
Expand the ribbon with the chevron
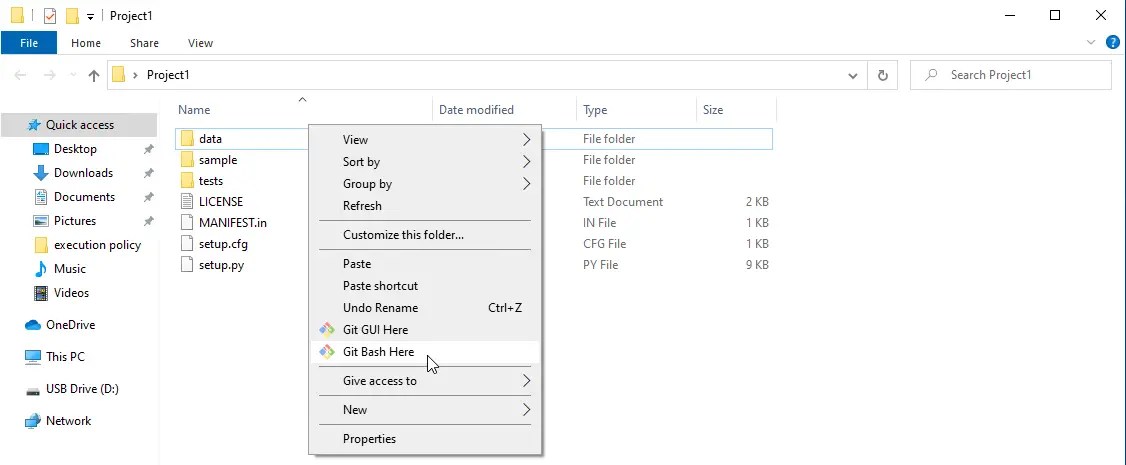tap(1091, 43)
